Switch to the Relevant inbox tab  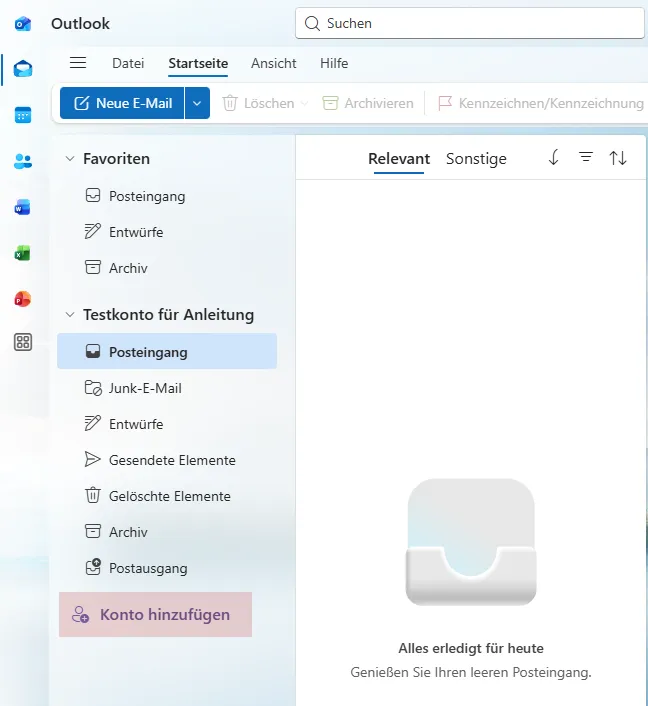(x=399, y=159)
